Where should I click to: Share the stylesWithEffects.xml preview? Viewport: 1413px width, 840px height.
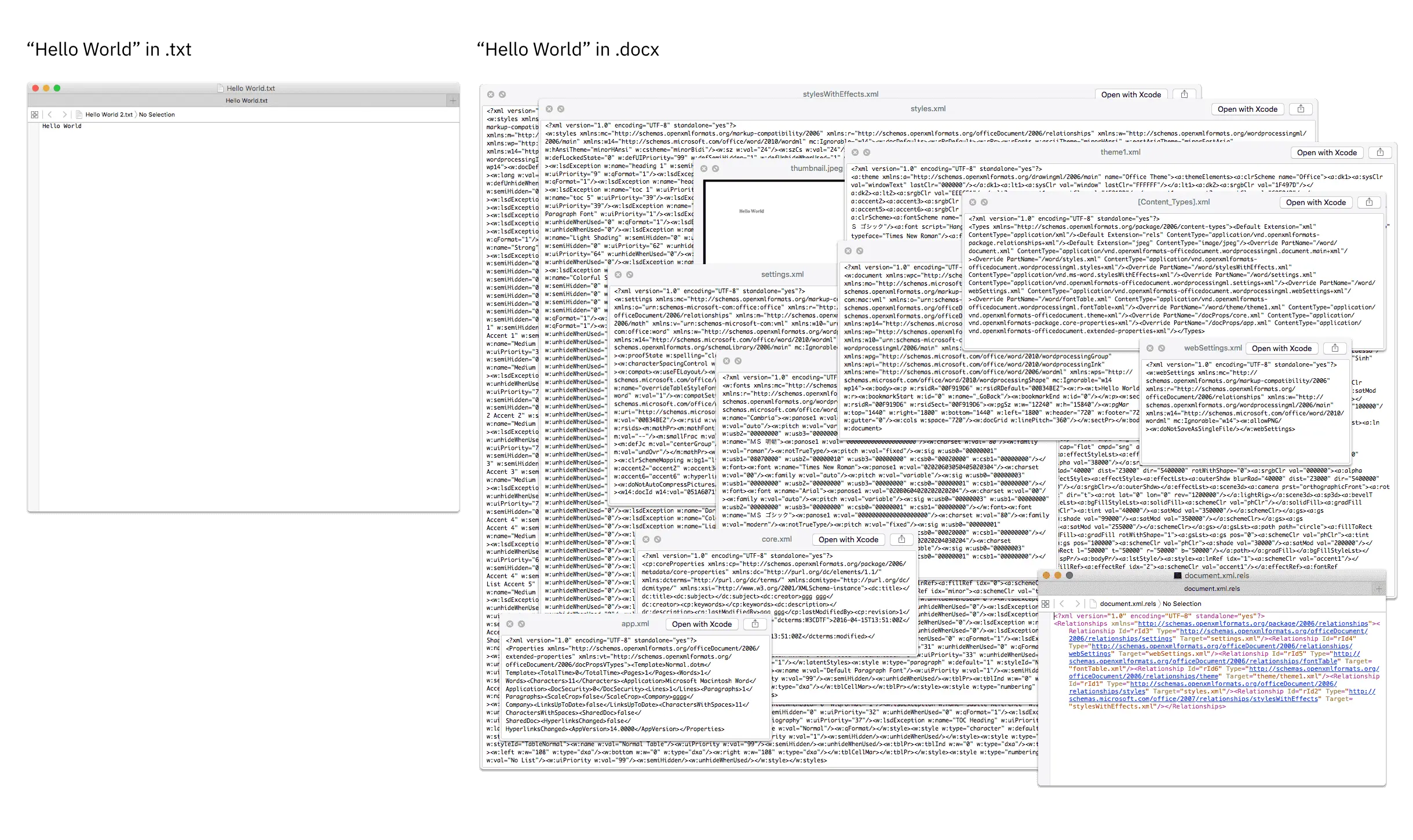tap(1184, 94)
